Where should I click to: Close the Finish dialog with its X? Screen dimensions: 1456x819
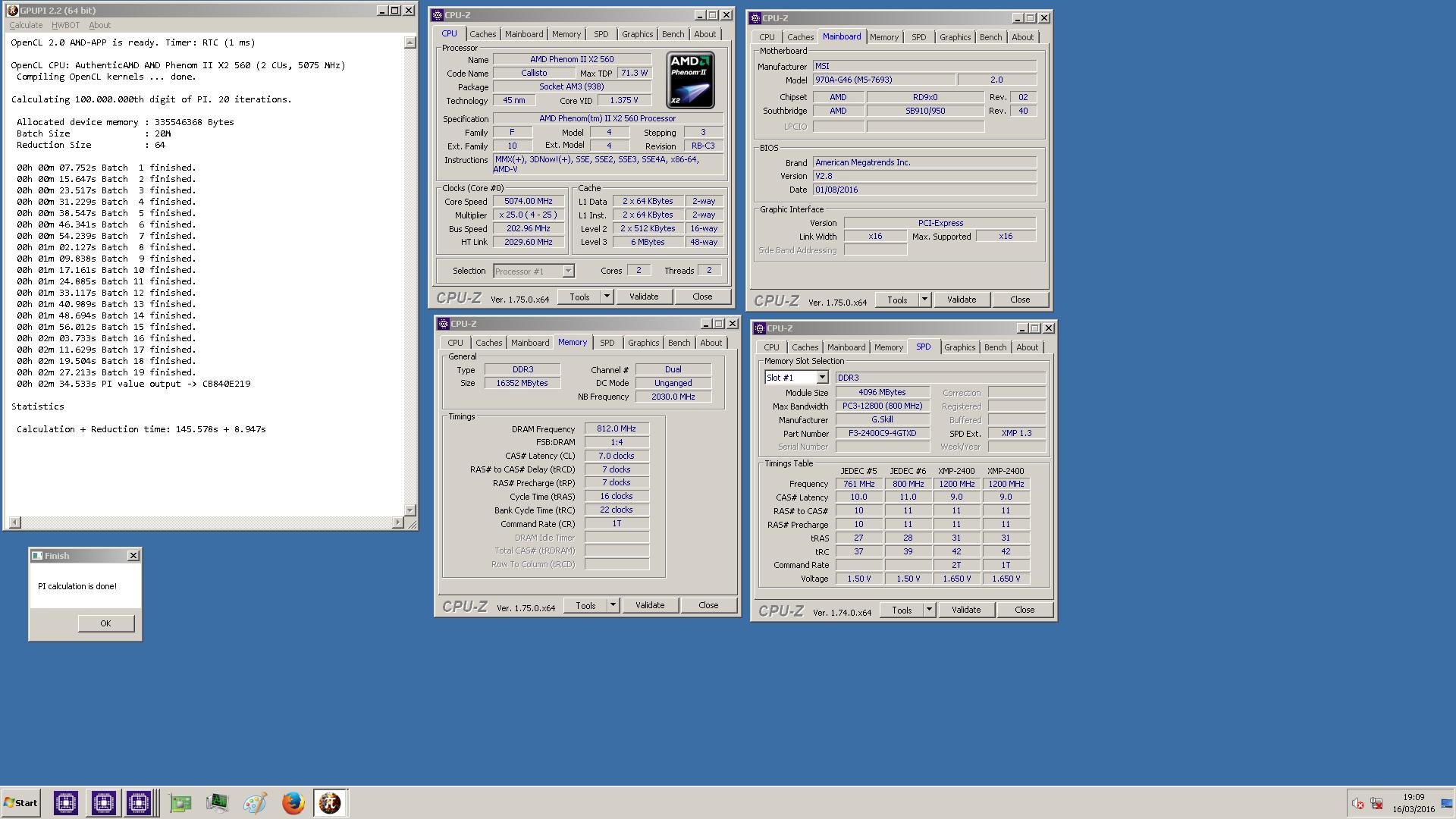(133, 556)
